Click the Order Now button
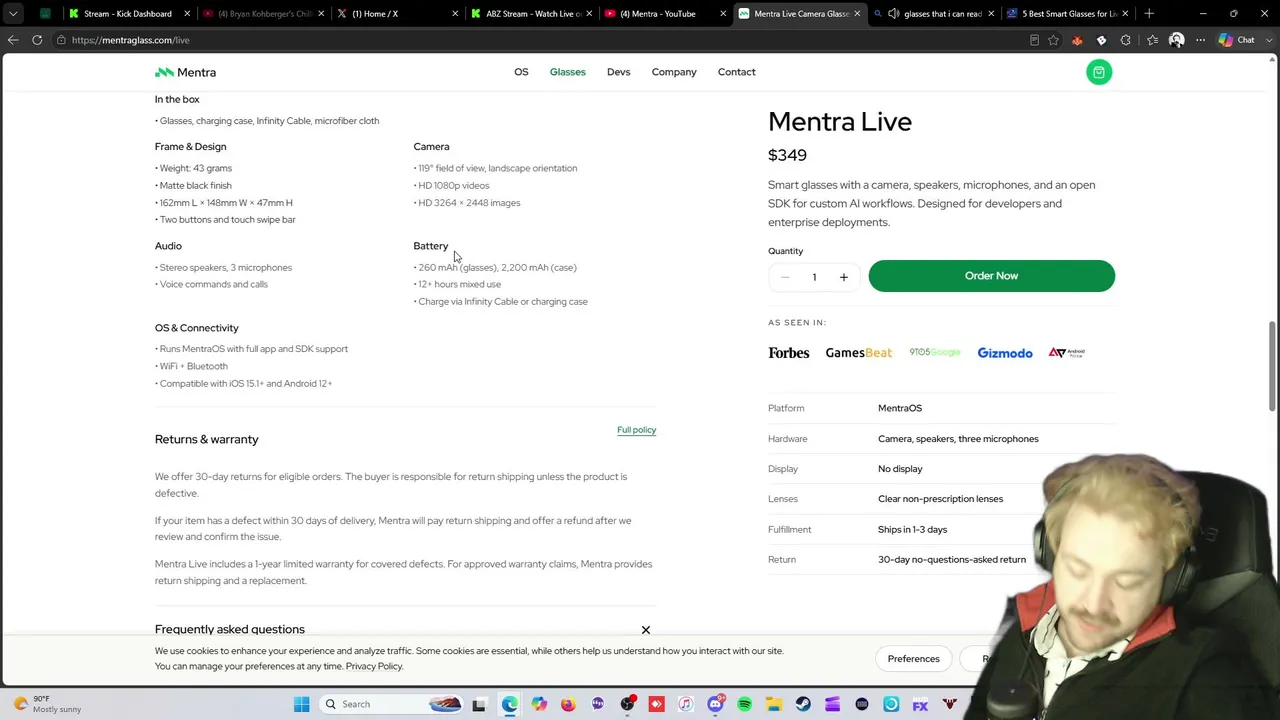This screenshot has height=720, width=1280. tap(991, 276)
